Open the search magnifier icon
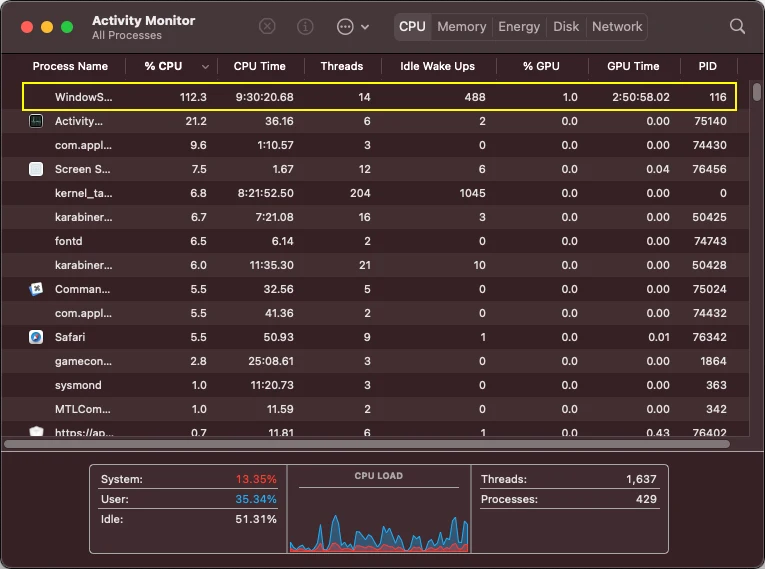765x569 pixels. point(737,26)
